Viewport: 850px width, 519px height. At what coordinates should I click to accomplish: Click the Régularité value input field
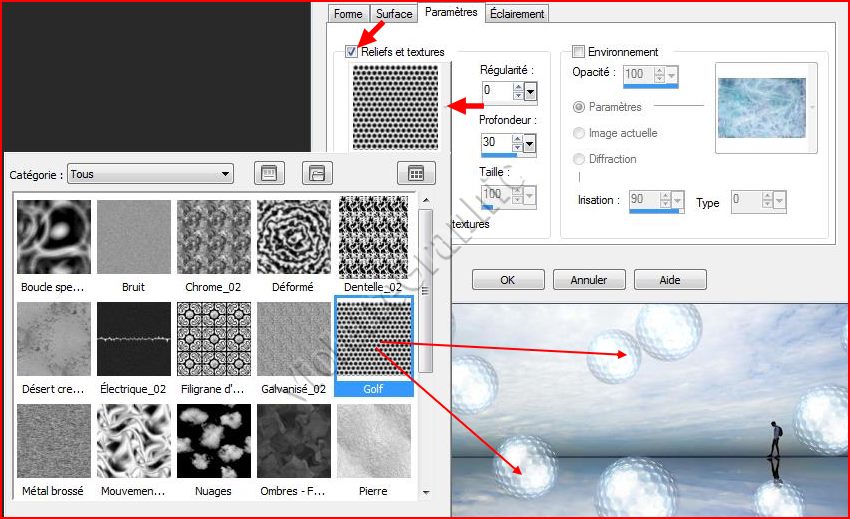click(x=496, y=91)
